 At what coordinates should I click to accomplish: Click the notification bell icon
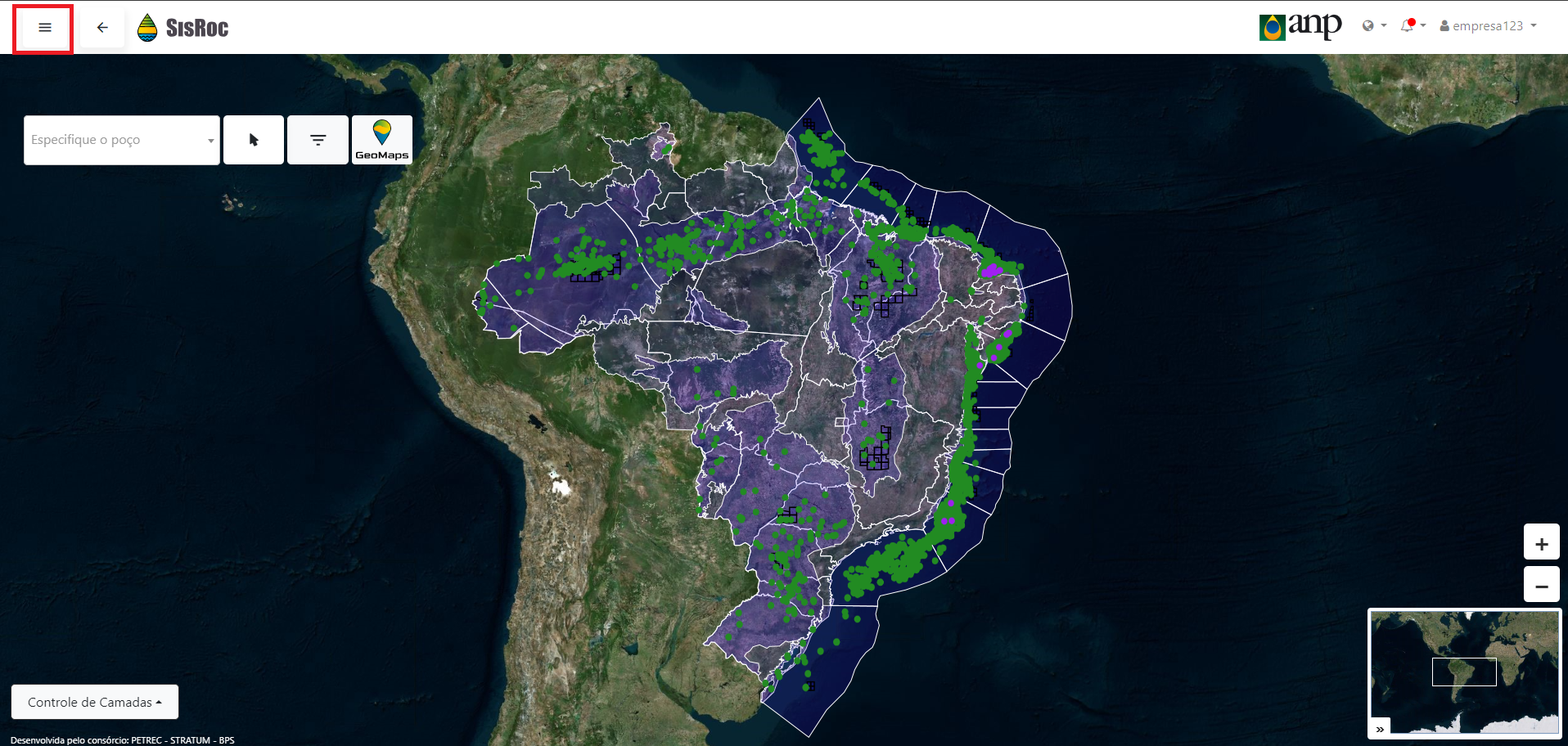click(x=1407, y=25)
